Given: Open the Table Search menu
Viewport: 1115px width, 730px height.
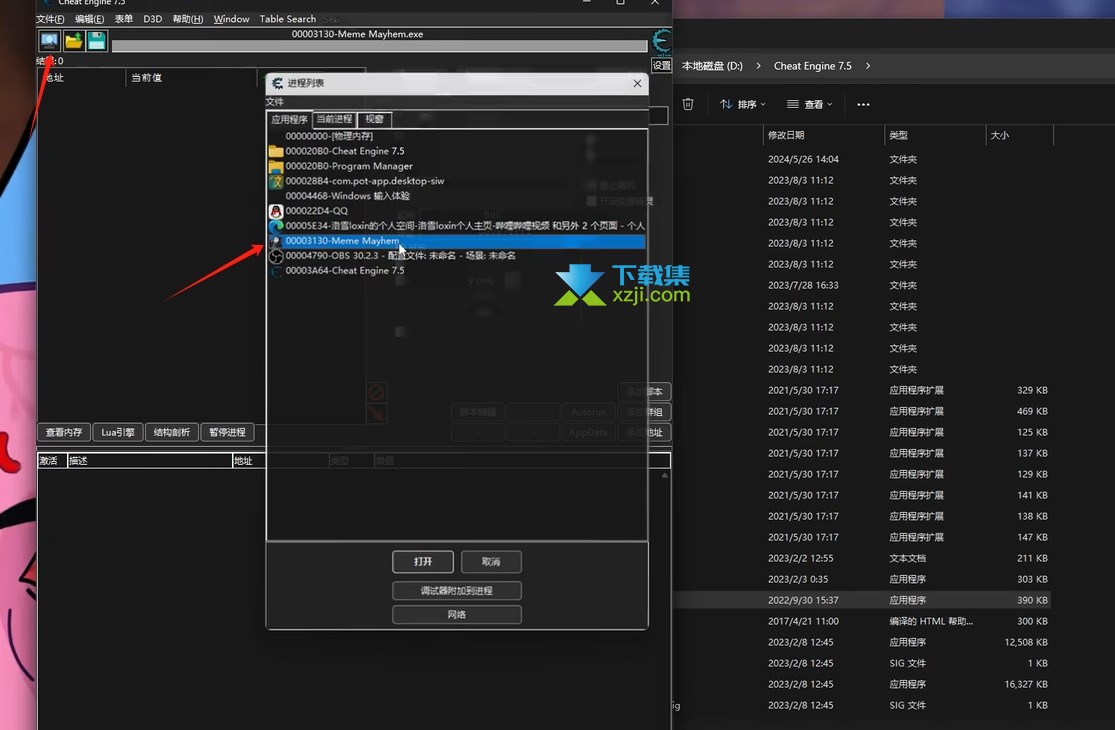Looking at the screenshot, I should [x=287, y=19].
